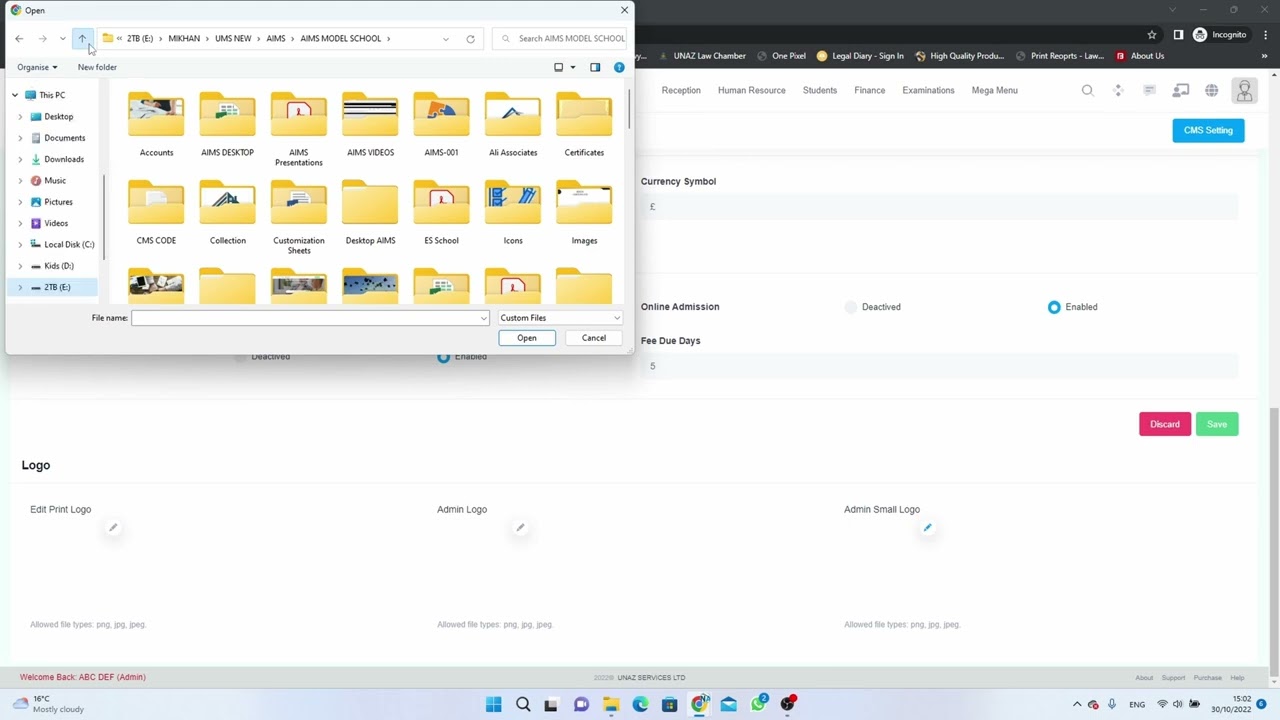Expand the Desktop tree node

coord(20,117)
